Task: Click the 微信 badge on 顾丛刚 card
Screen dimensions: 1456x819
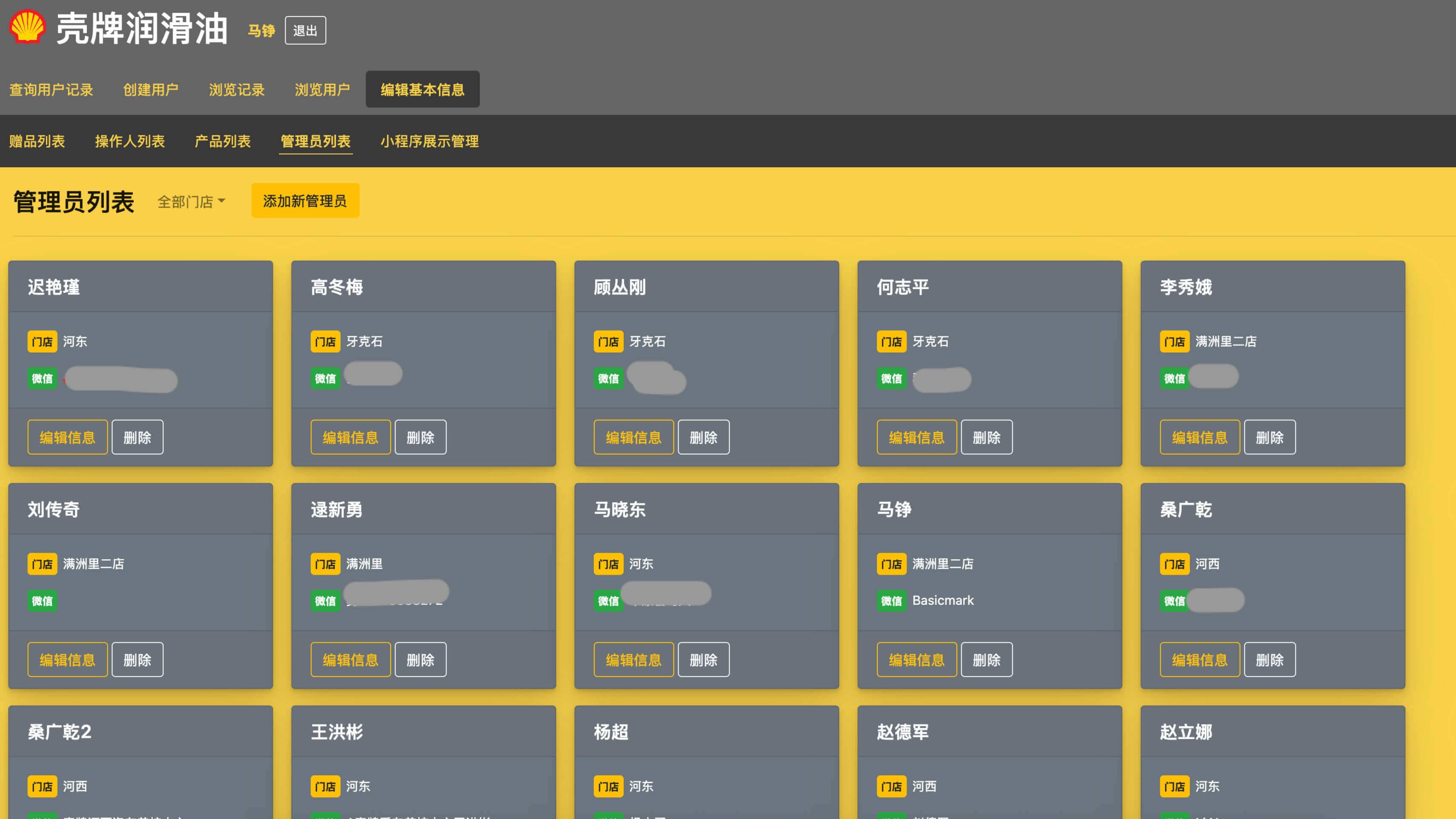Action: 608,378
